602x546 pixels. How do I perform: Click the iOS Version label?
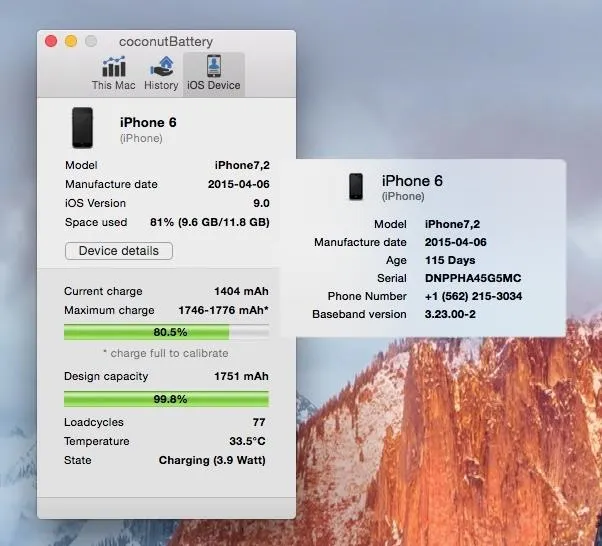click(95, 203)
